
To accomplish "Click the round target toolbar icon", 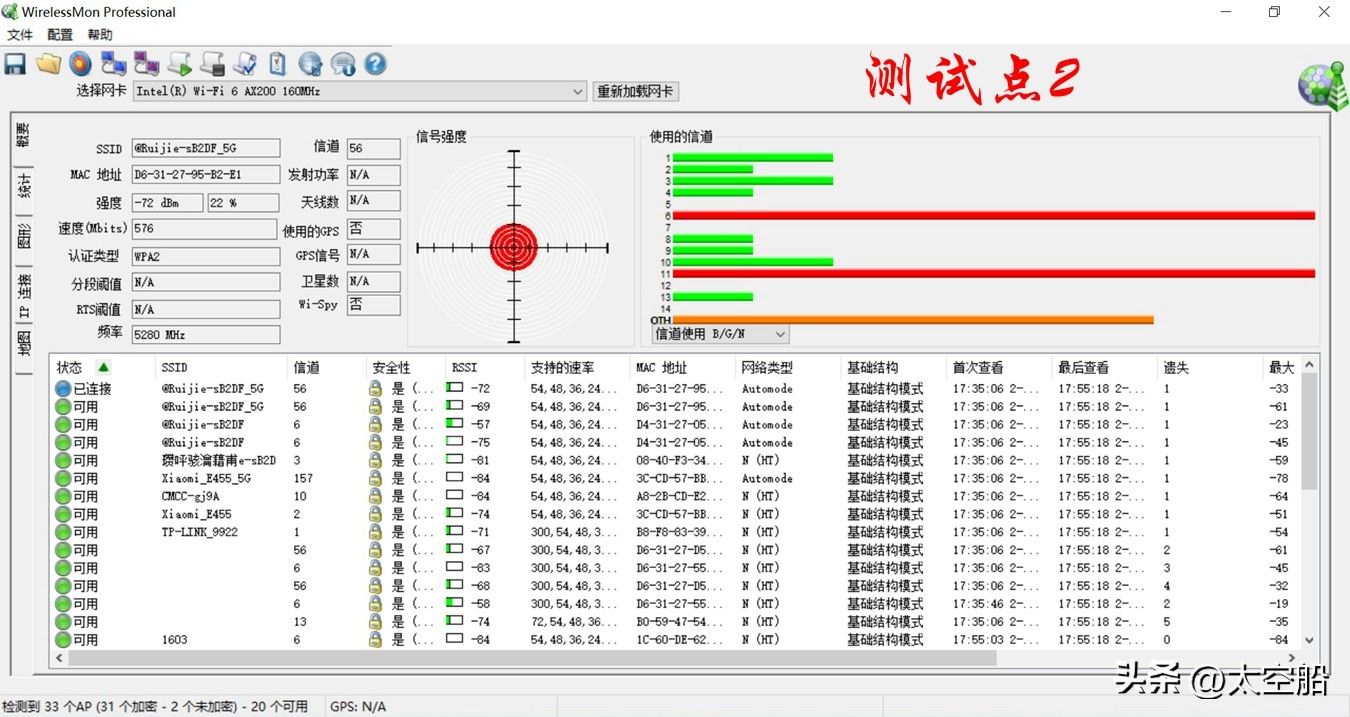I will click(x=81, y=65).
